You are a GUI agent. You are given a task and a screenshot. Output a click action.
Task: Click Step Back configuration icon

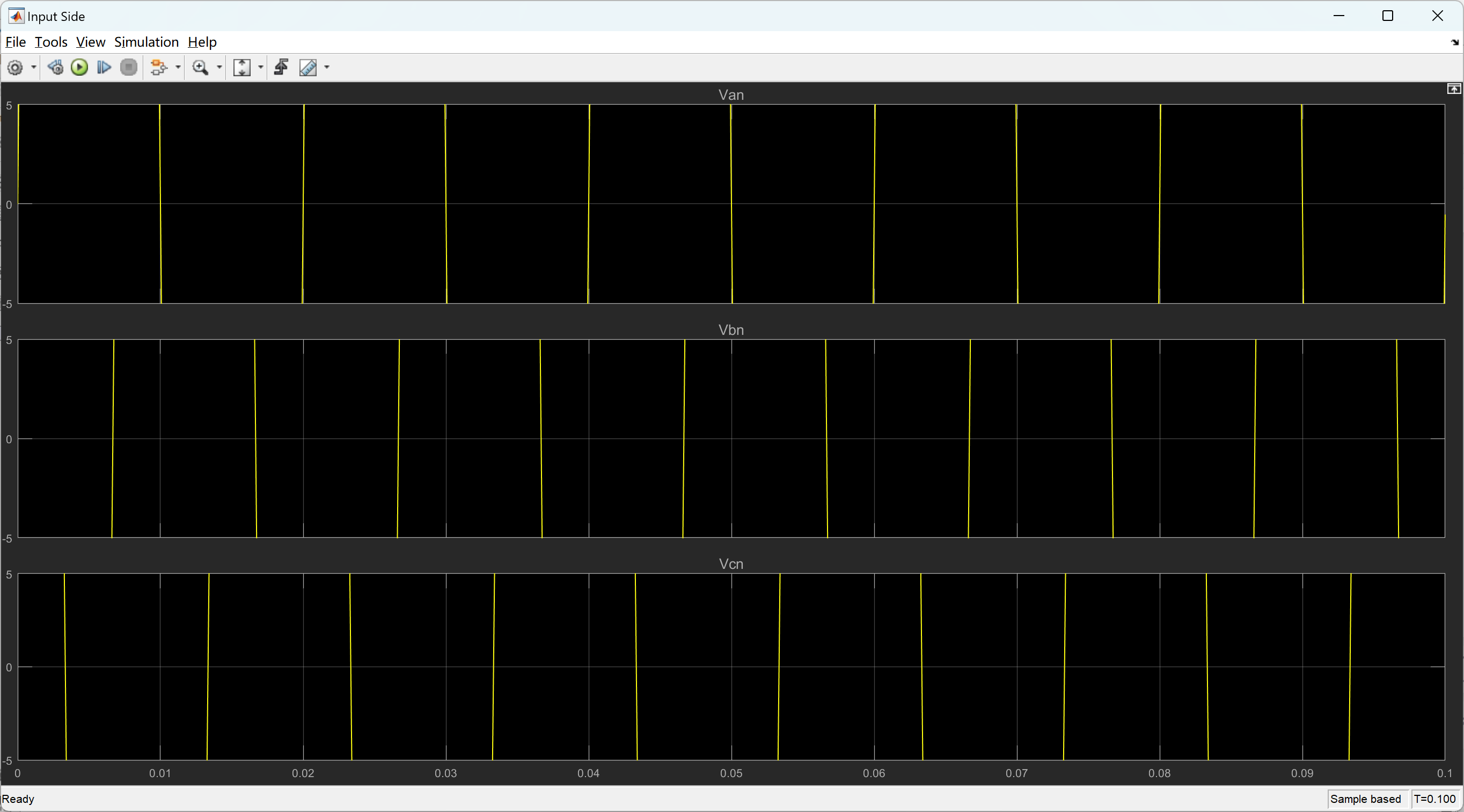55,68
